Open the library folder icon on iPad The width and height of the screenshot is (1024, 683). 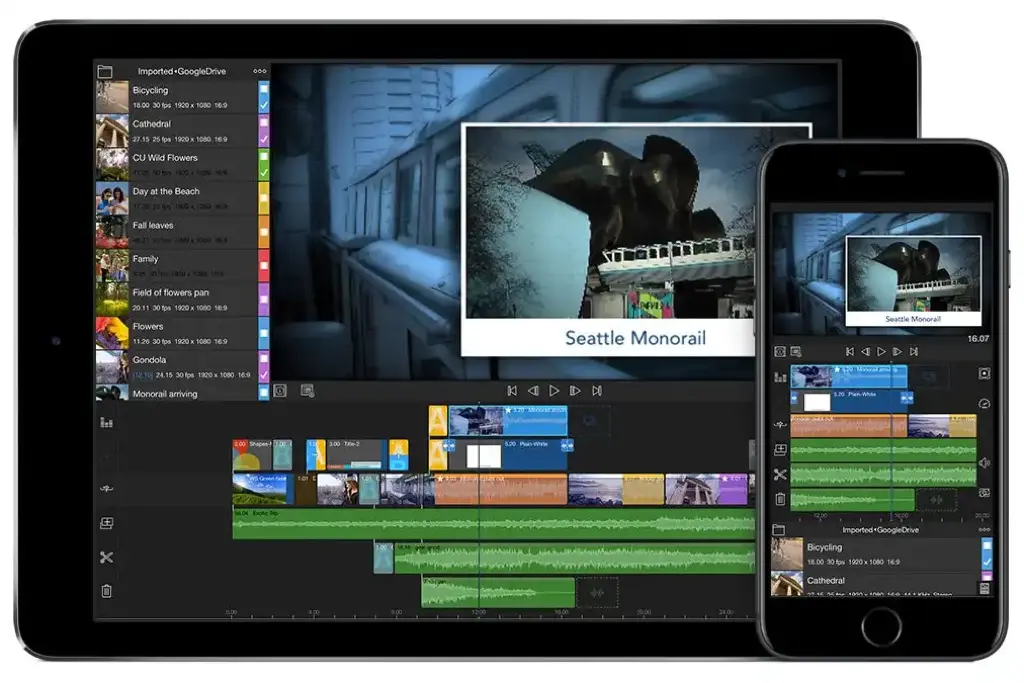click(x=104, y=71)
